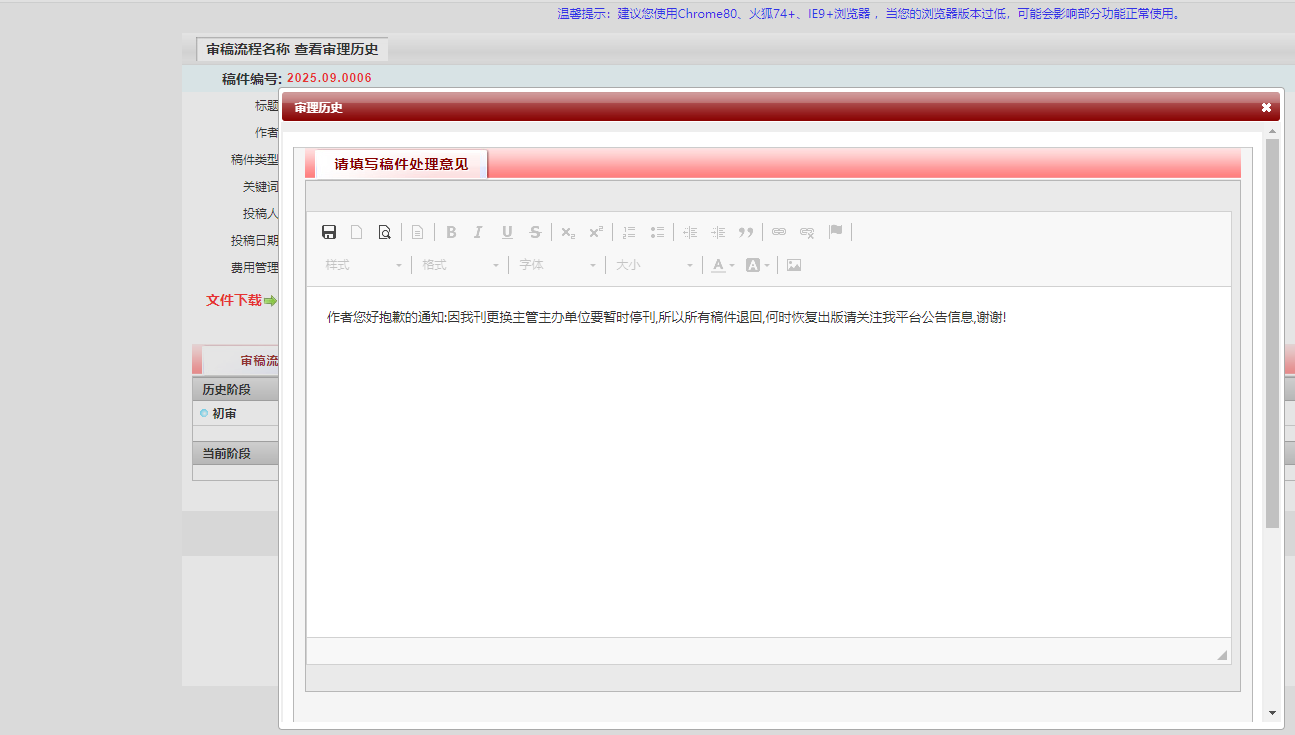Image resolution: width=1295 pixels, height=735 pixels.
Task: Insert a bulleted list
Action: [x=657, y=232]
